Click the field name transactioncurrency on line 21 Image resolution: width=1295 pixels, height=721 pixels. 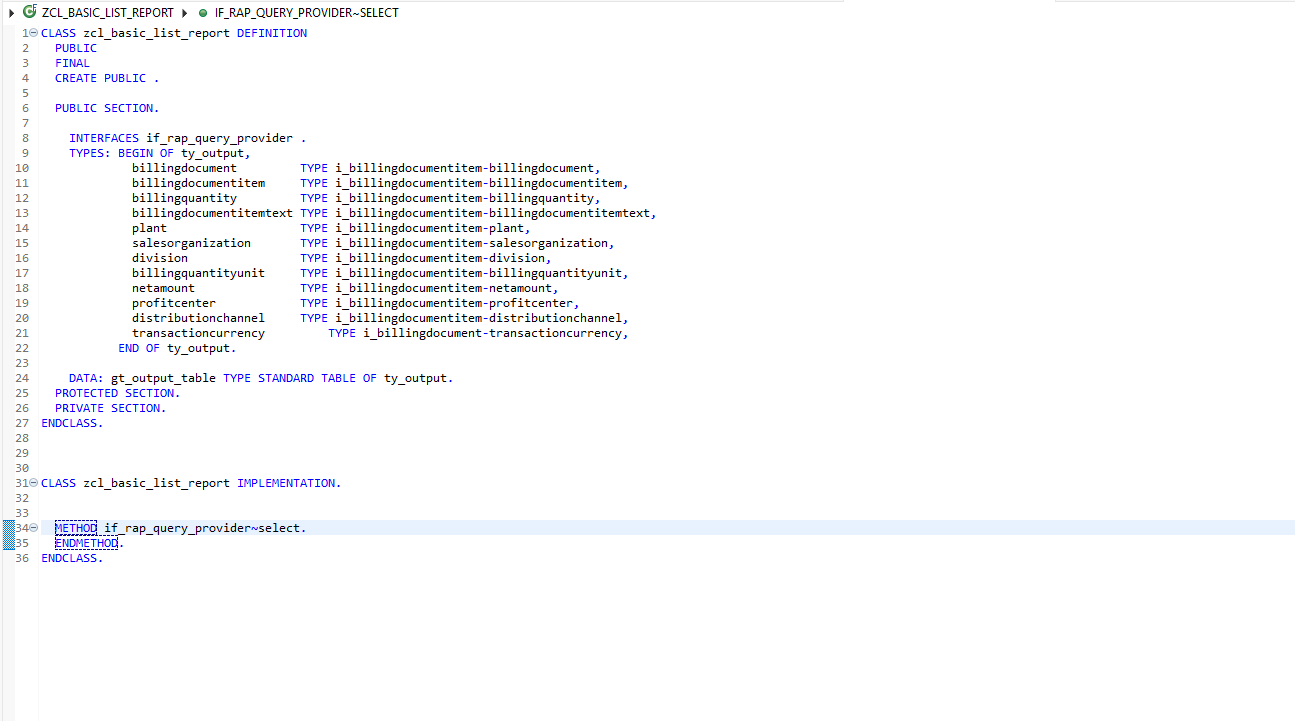point(198,333)
